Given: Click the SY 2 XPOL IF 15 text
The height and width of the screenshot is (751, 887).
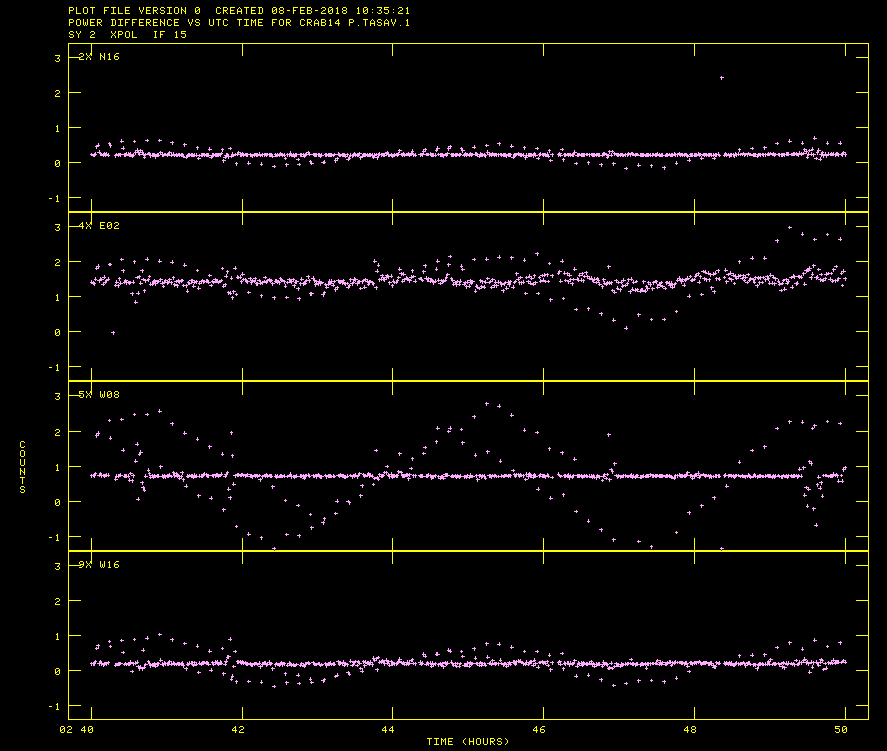Looking at the screenshot, I should click(127, 35).
